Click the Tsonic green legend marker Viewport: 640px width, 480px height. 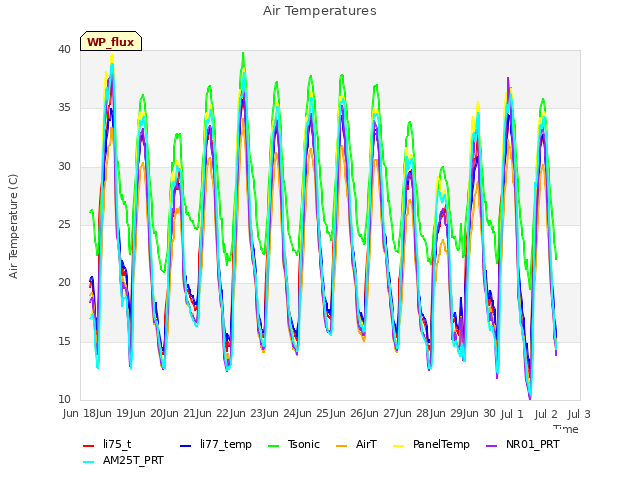(x=273, y=446)
